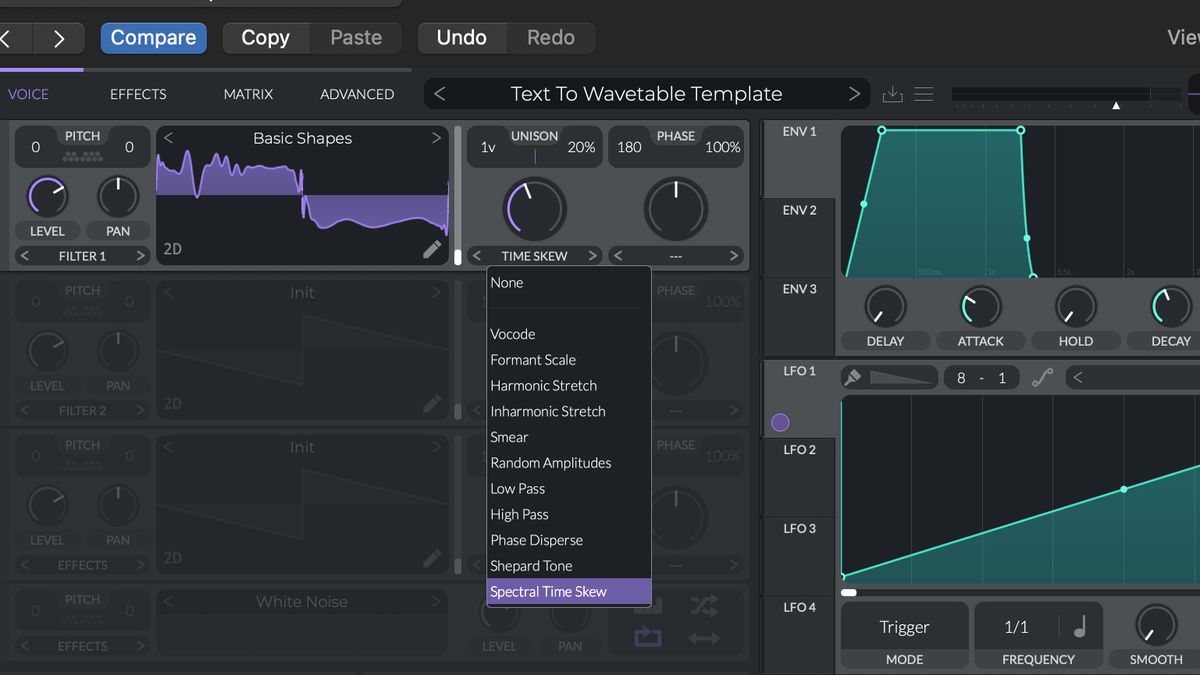Select Low Pass in the morph menu
1200x675 pixels.
[x=569, y=489]
